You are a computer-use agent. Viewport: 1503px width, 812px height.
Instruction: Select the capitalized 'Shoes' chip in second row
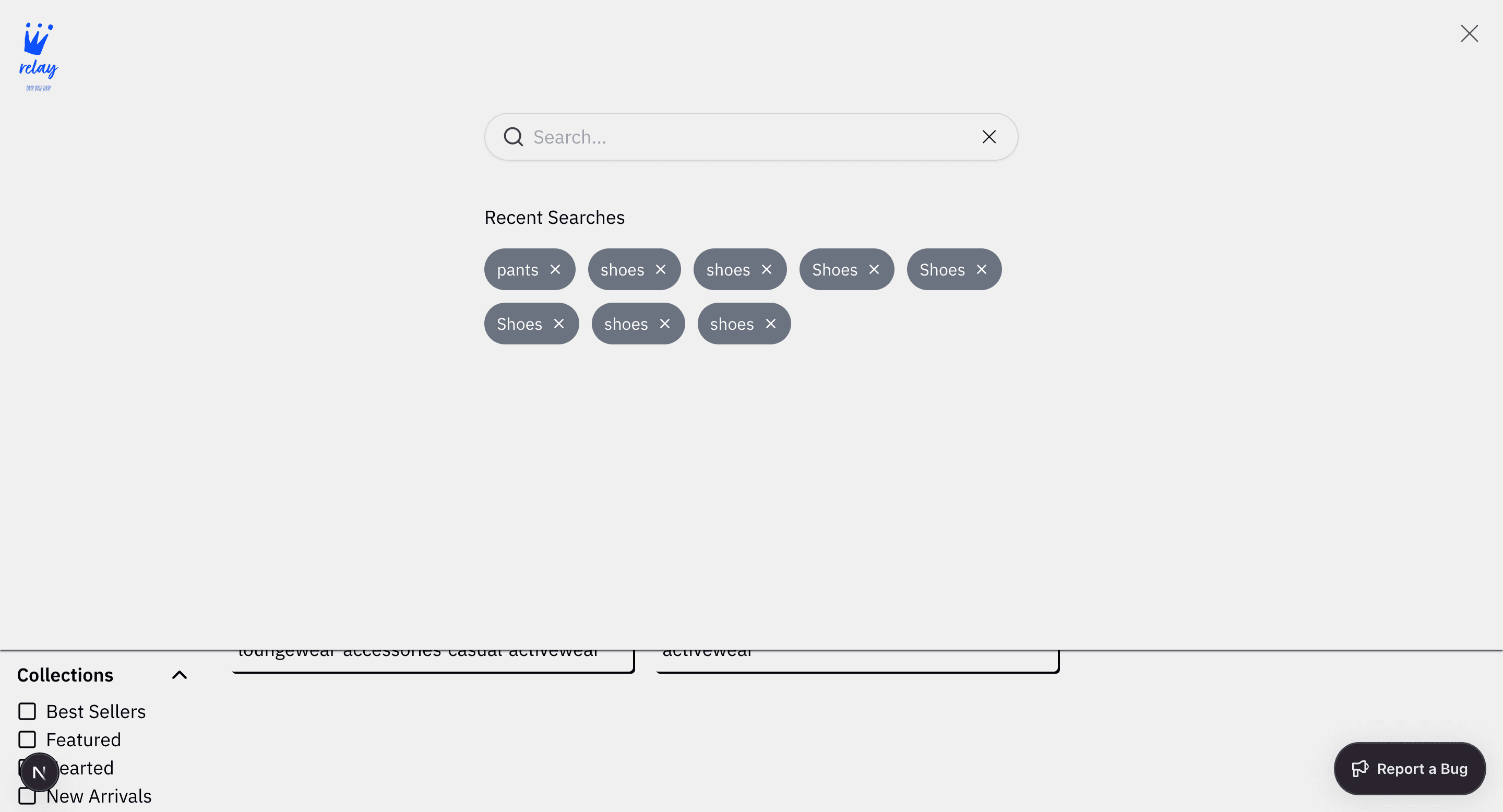click(x=519, y=324)
